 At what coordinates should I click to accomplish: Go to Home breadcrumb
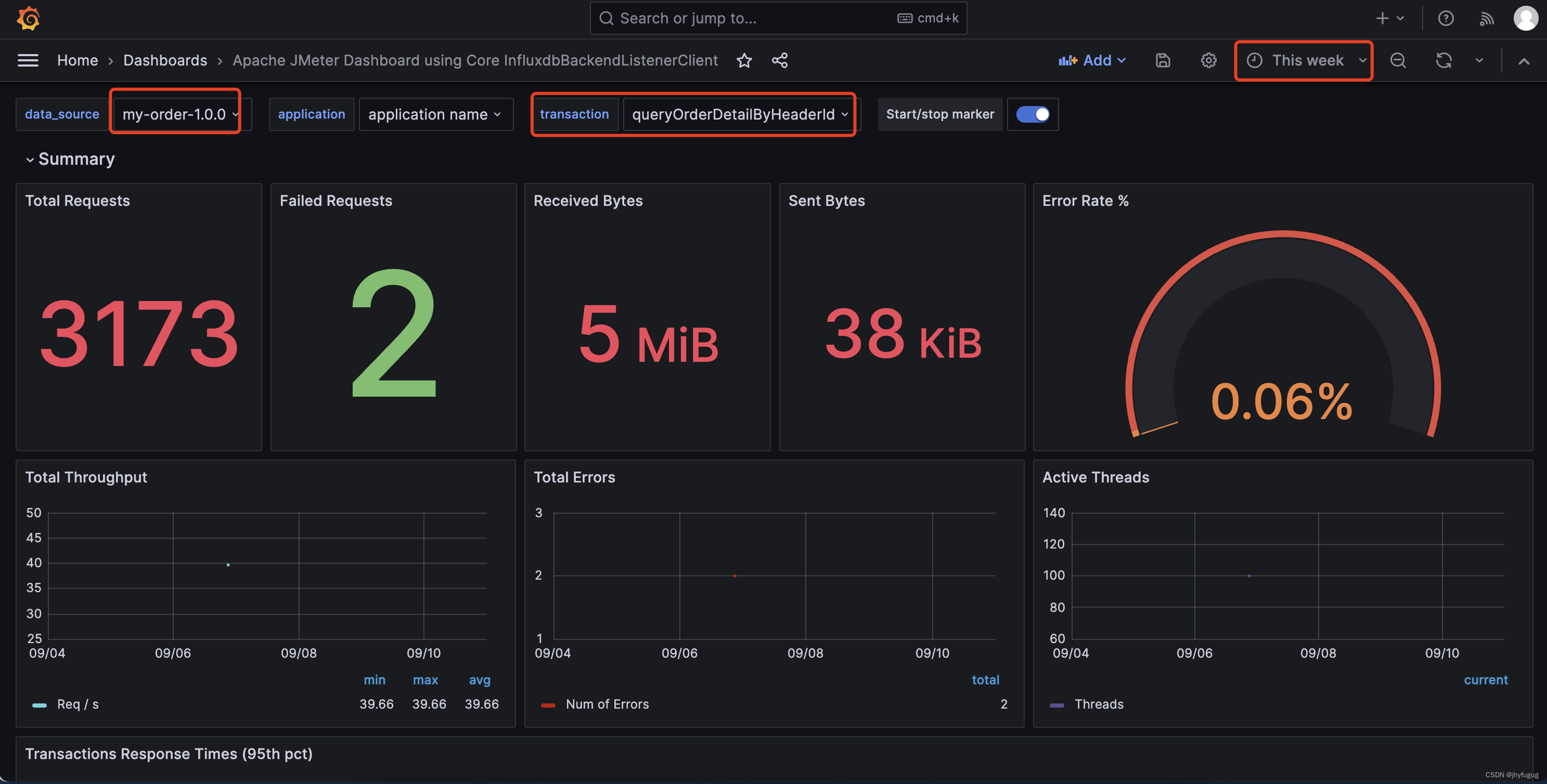click(78, 60)
